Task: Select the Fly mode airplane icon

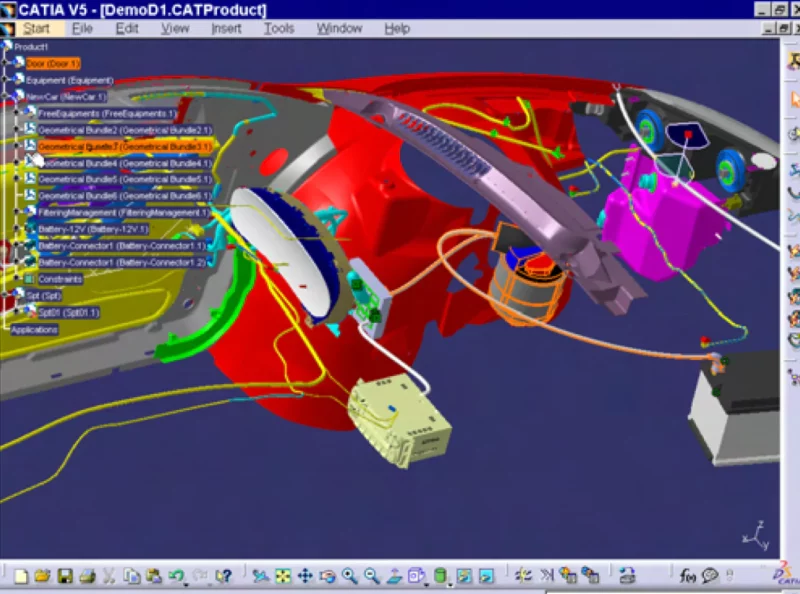Action: 261,576
